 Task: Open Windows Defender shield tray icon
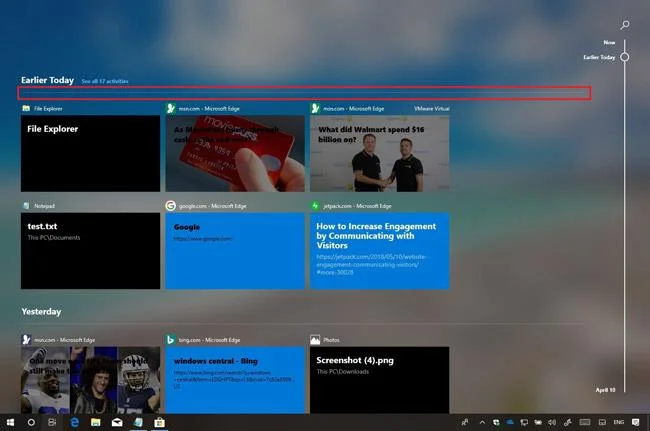(x=496, y=422)
